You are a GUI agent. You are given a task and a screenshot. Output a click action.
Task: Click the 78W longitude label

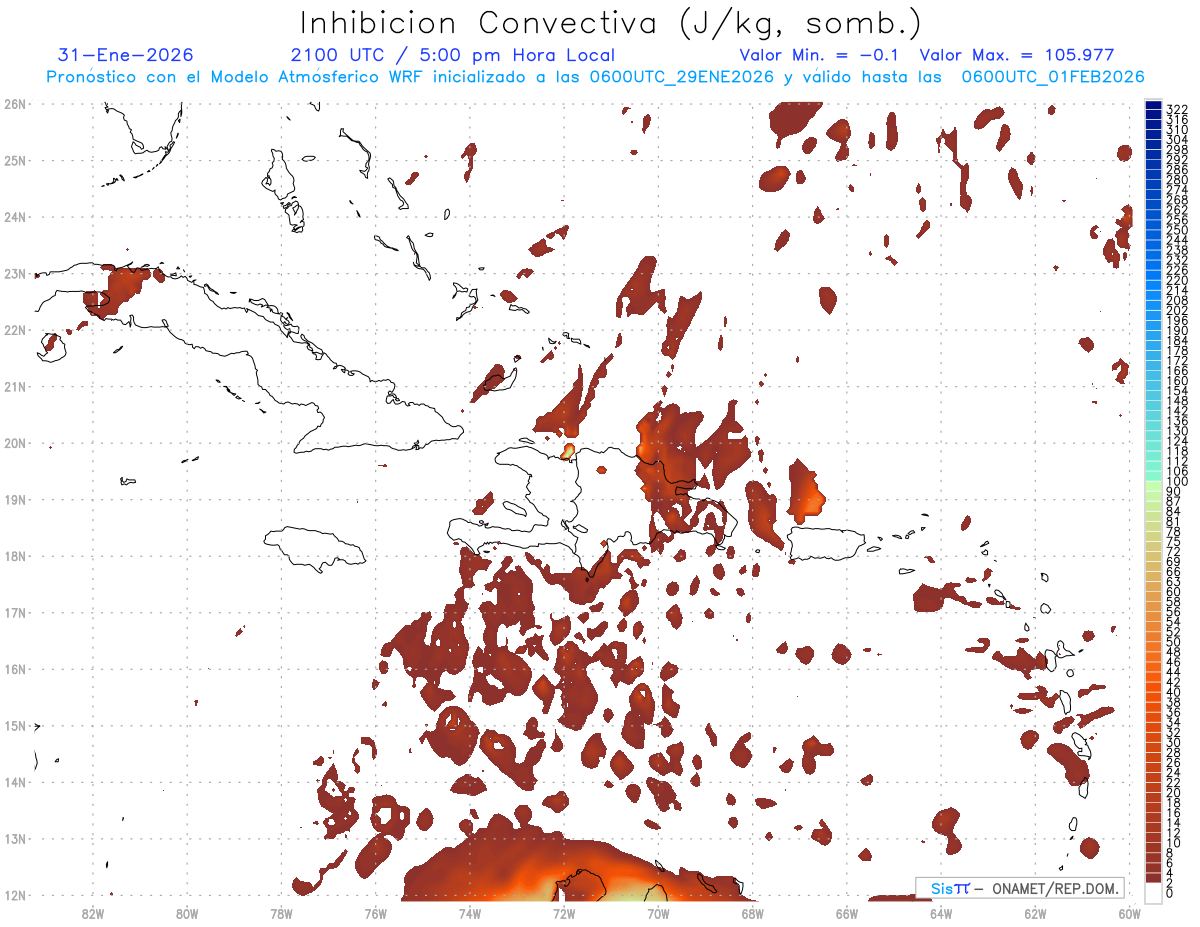281,913
